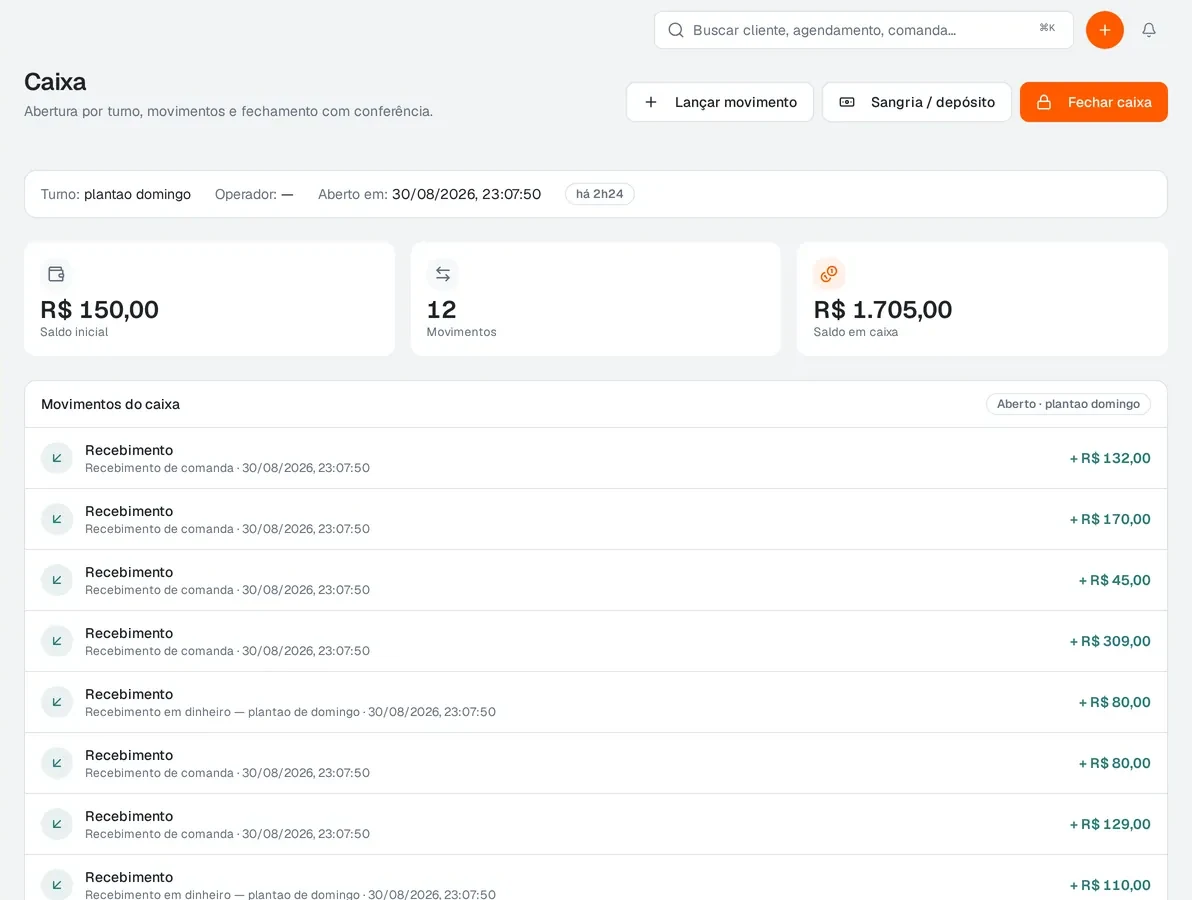The width and height of the screenshot is (1192, 900).
Task: Click the 'Saldo inicial' label
Action: 74,332
